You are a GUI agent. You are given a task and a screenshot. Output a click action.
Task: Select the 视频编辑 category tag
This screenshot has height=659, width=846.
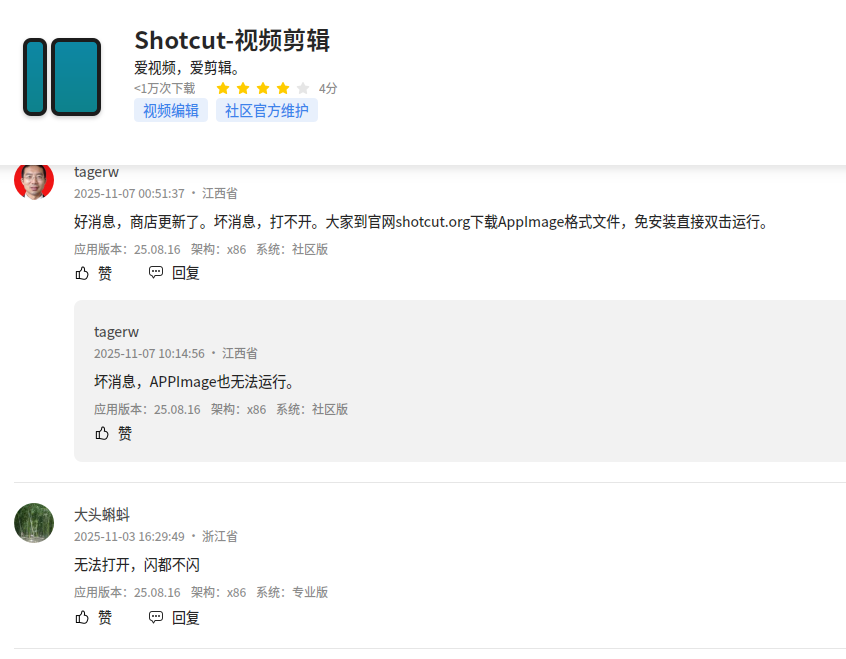[171, 111]
